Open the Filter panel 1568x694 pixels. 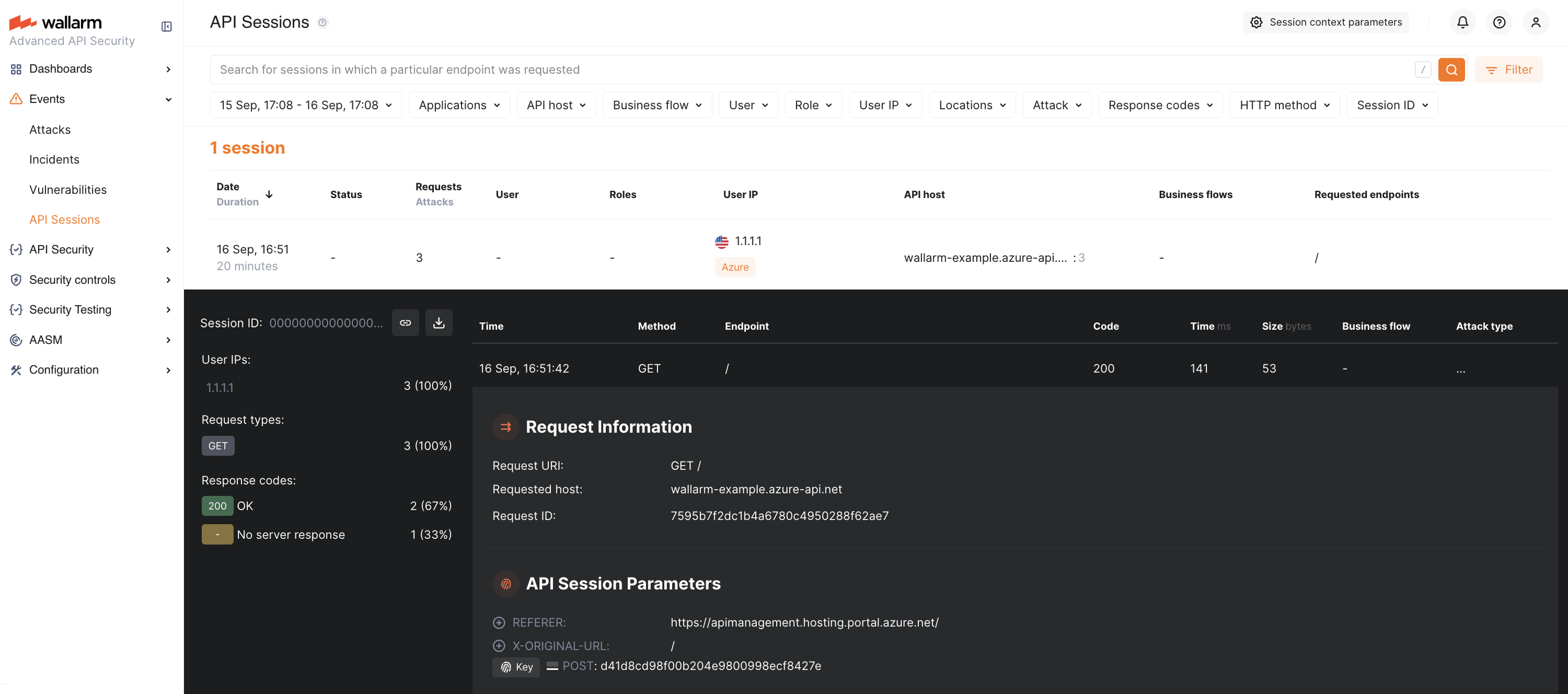click(x=1509, y=70)
